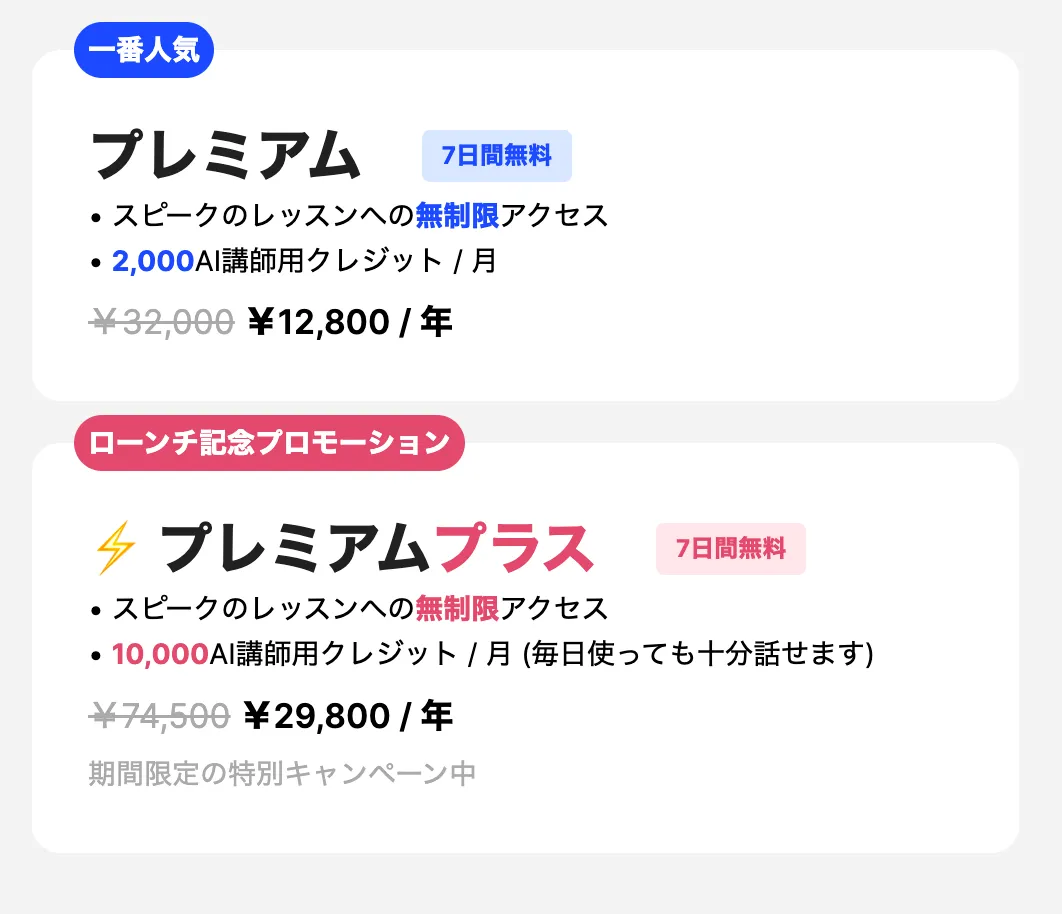Click the blue 無制限 highlighted text

(x=457, y=215)
